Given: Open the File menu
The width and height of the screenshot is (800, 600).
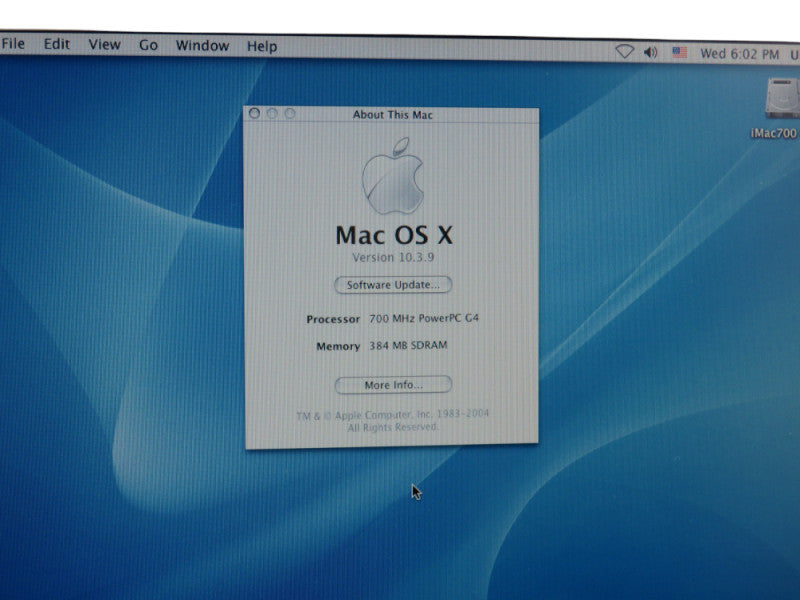Looking at the screenshot, I should click(13, 44).
